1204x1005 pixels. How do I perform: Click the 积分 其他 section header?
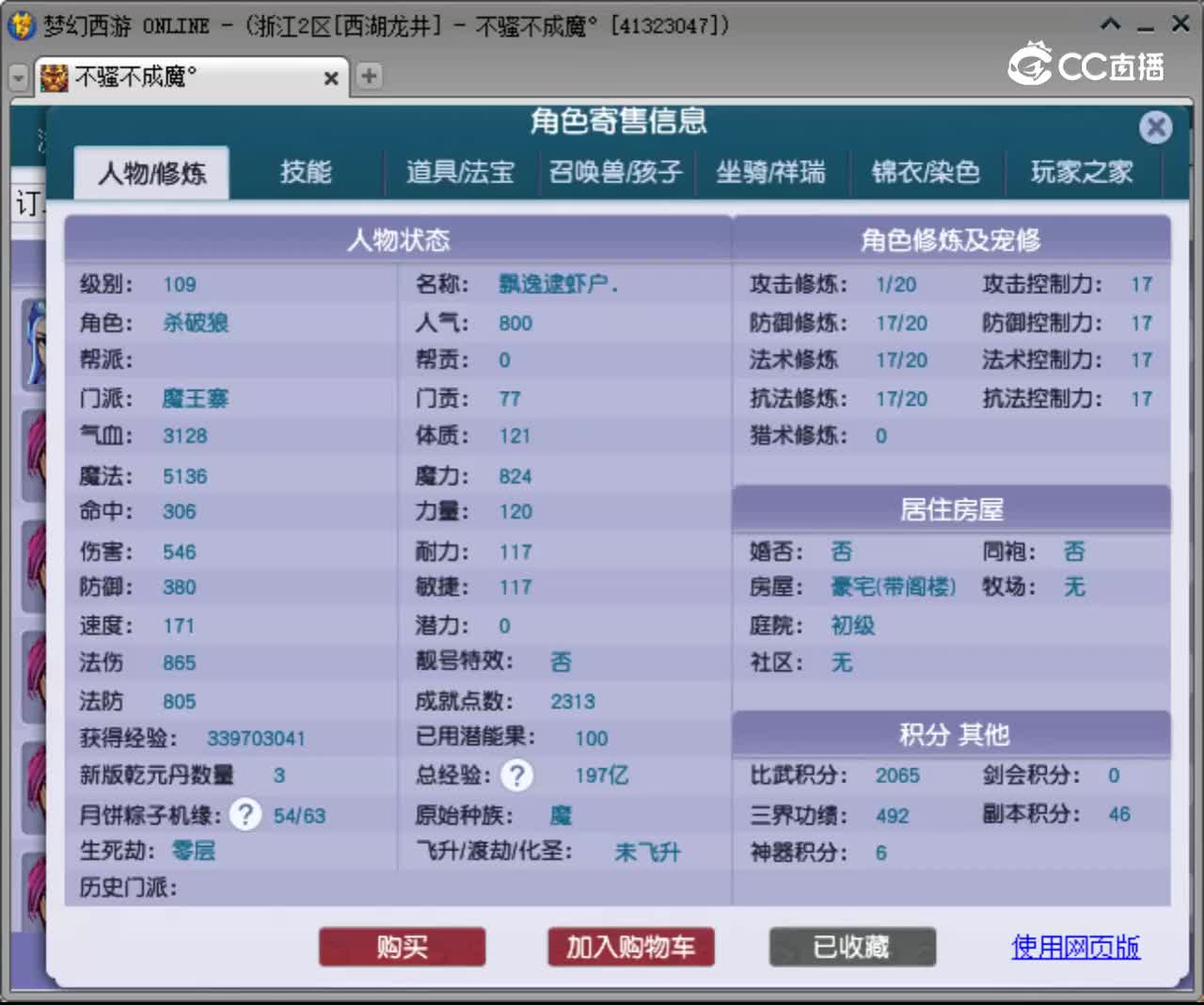click(951, 734)
